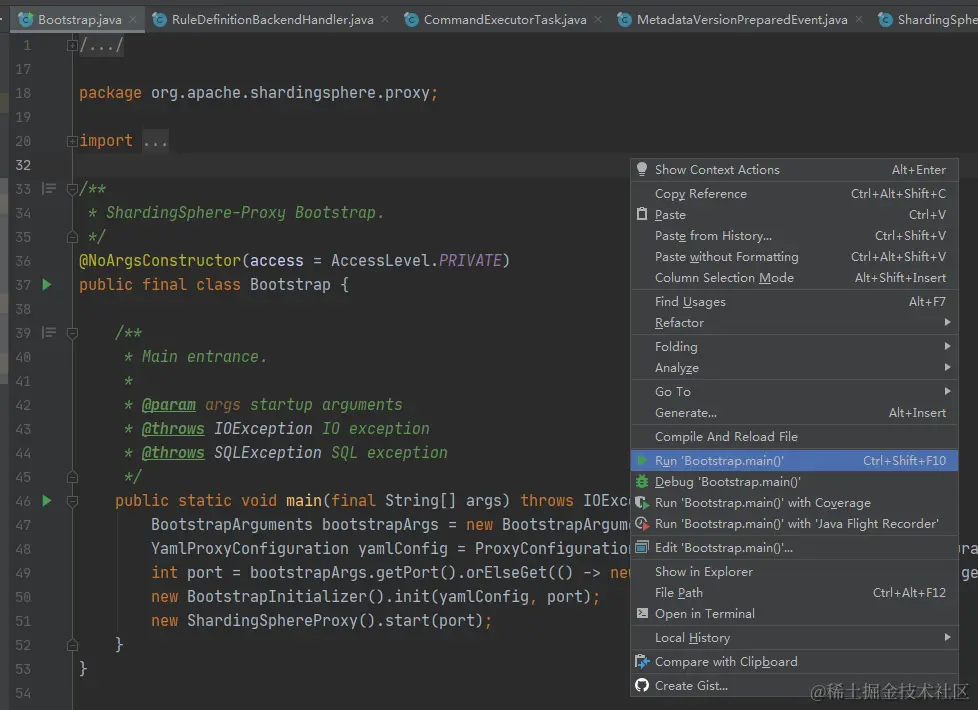The width and height of the screenshot is (978, 710).
Task: Choose Copy Reference
Action: (794, 193)
